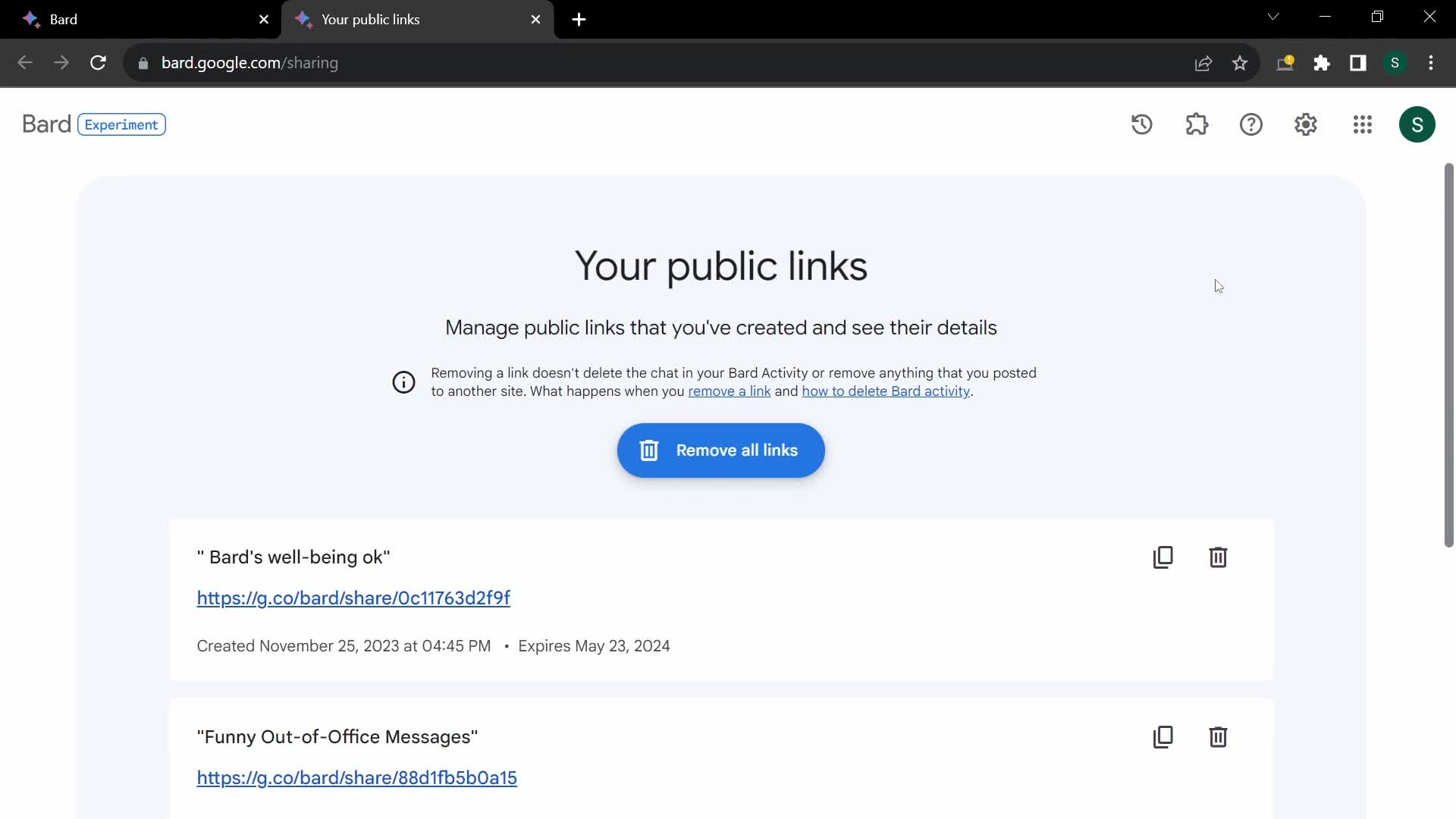The width and height of the screenshot is (1456, 819).
Task: Delete the 'Bard's well-being ok' link
Action: click(x=1217, y=557)
